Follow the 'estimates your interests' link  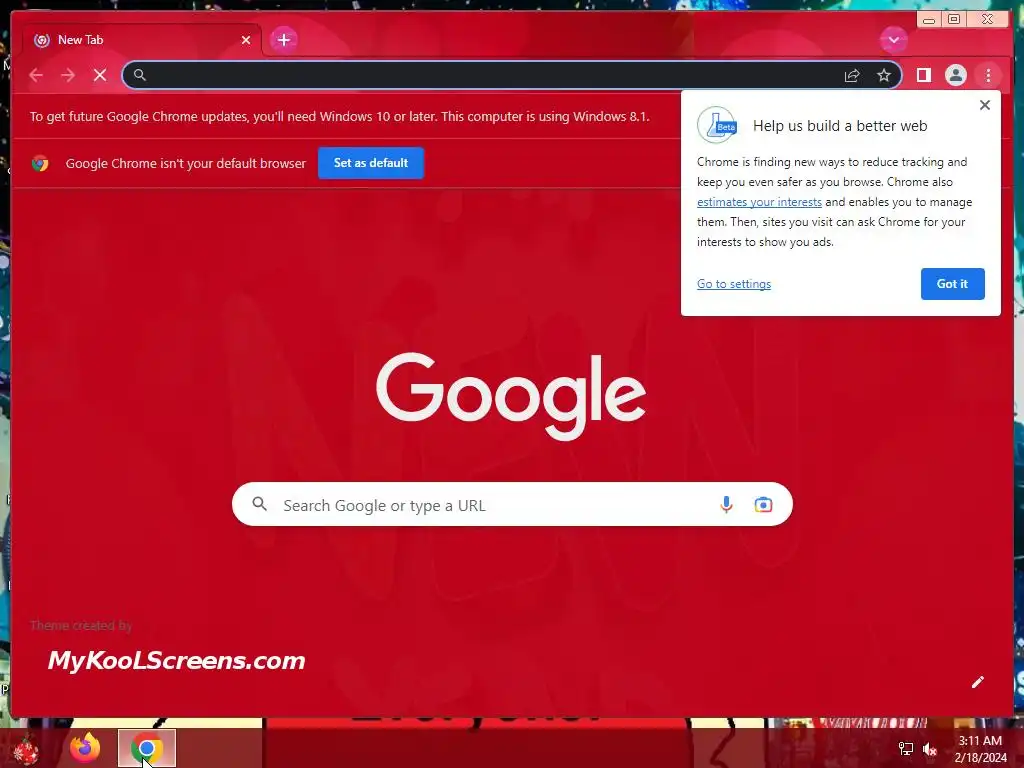click(x=759, y=202)
